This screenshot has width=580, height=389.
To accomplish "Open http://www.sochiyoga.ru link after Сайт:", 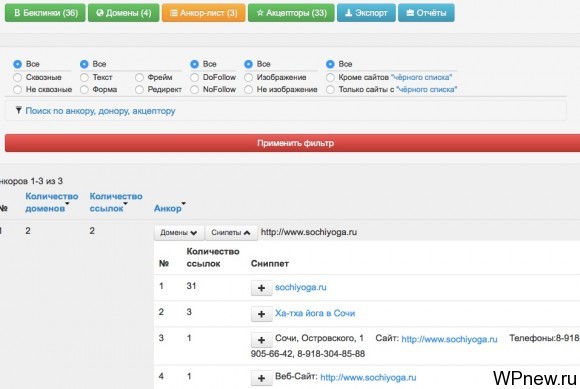I will [x=449, y=339].
